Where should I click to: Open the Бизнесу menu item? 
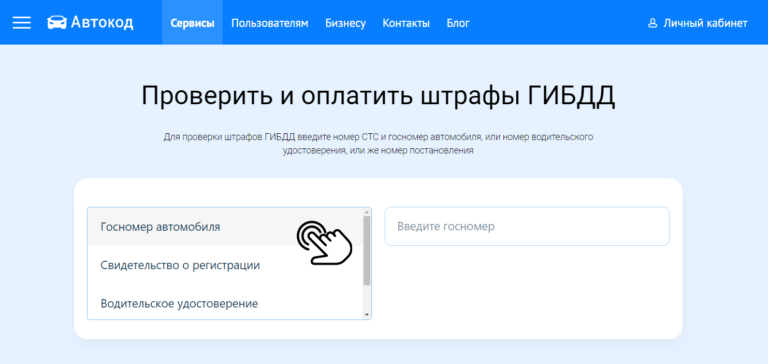tap(345, 24)
